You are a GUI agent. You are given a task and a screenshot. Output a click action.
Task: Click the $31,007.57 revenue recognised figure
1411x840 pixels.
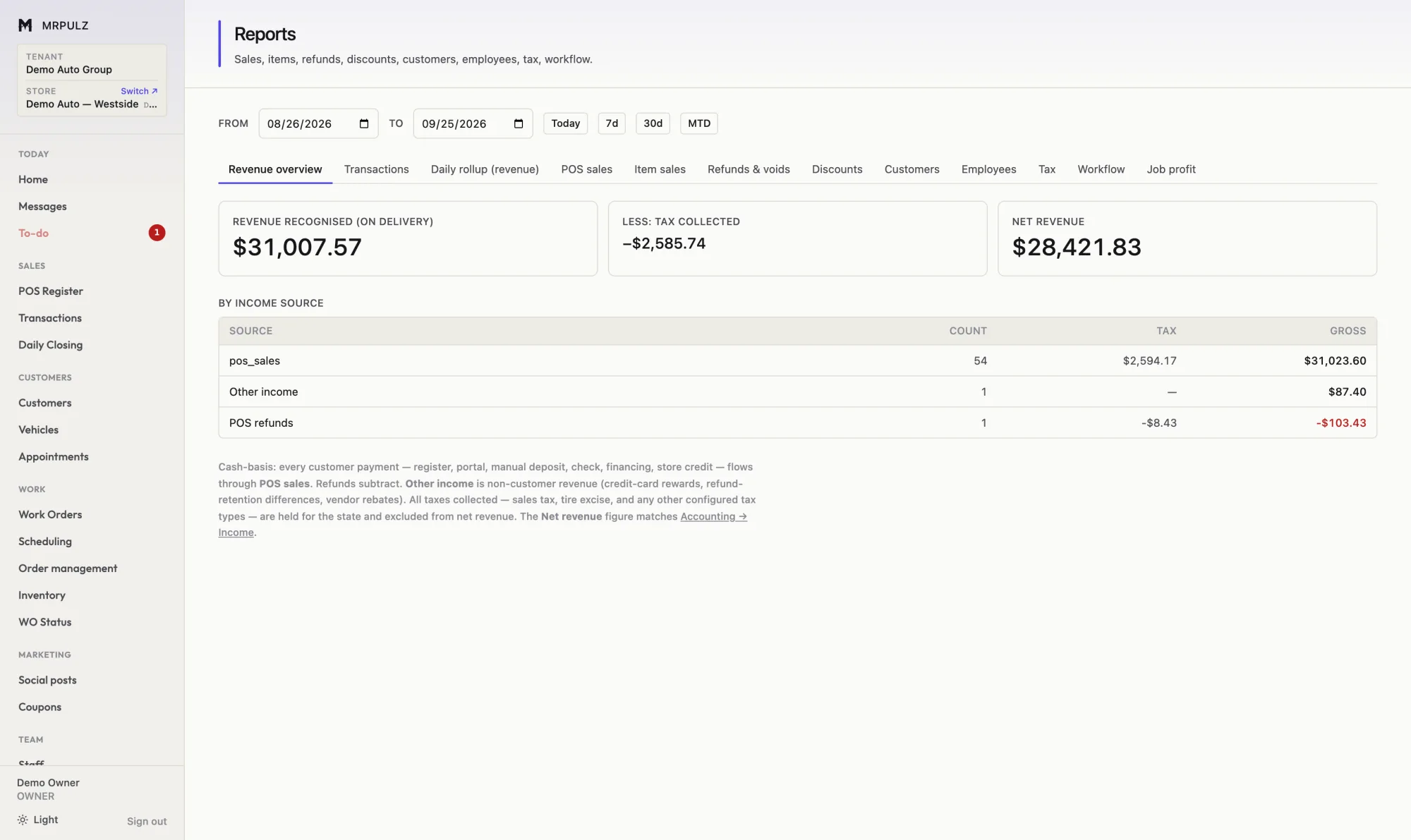coord(297,248)
